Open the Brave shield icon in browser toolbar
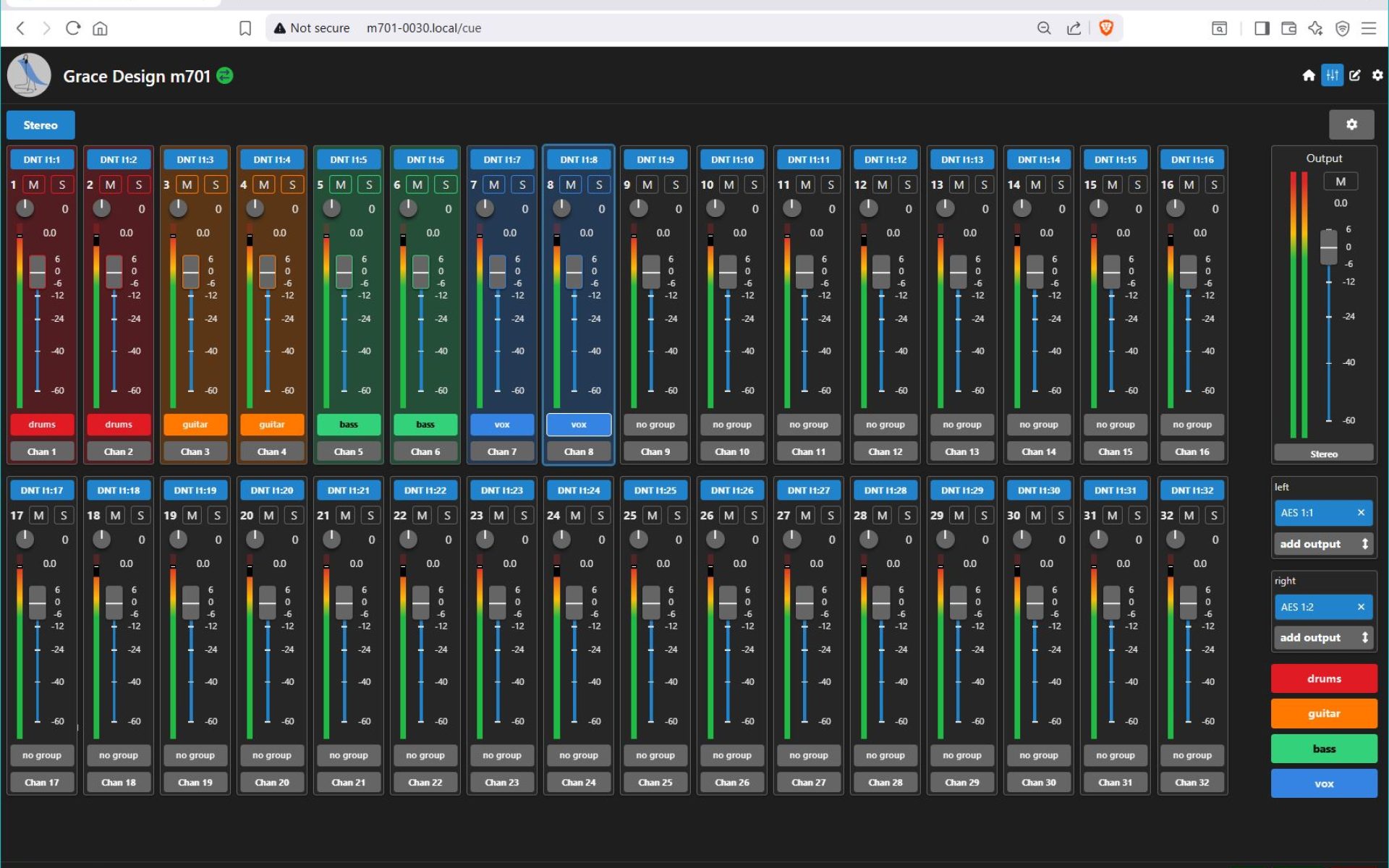The image size is (1389, 868). pyautogui.click(x=1105, y=28)
